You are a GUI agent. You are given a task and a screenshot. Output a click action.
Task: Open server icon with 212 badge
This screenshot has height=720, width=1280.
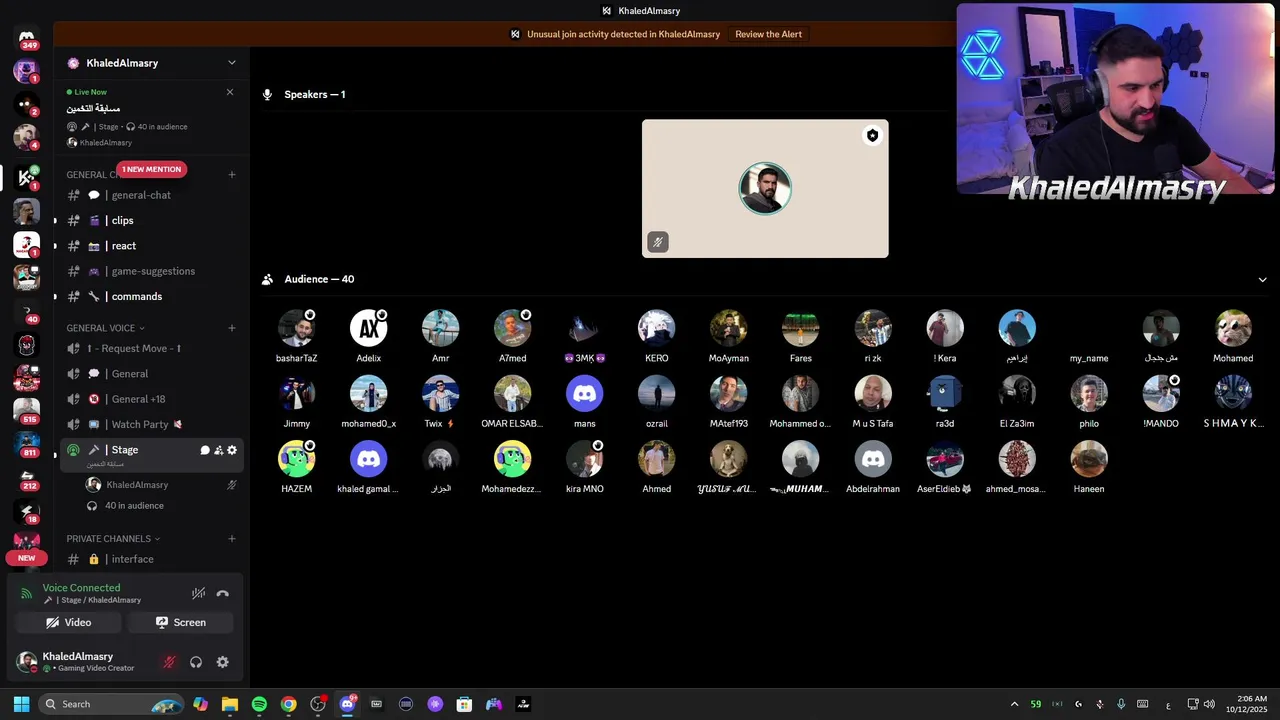27,478
